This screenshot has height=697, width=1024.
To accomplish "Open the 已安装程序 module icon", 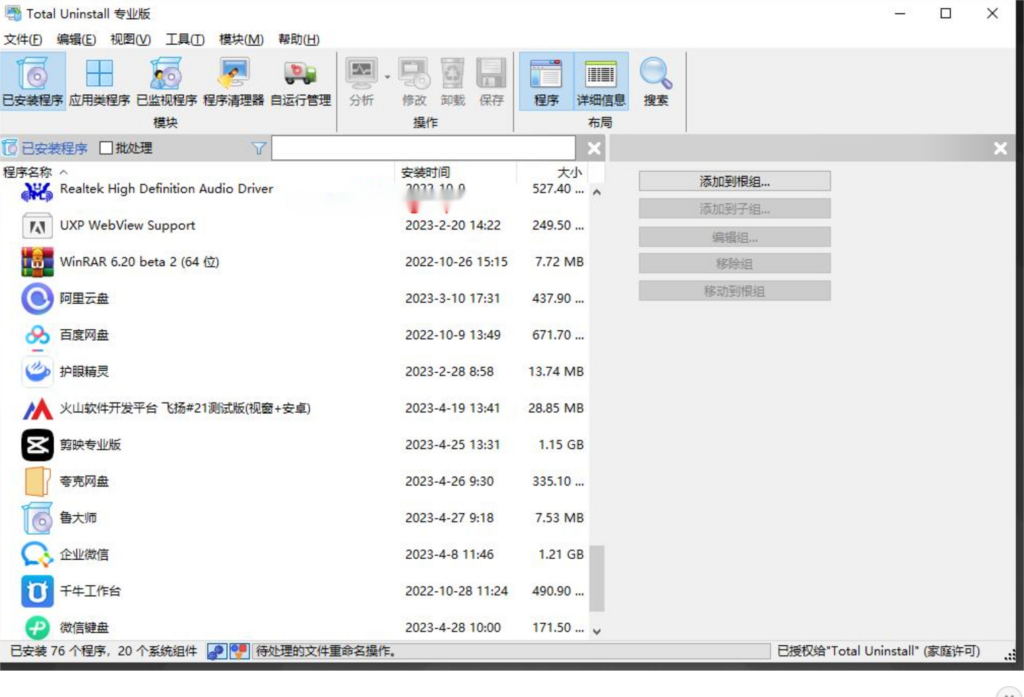I will 33,81.
